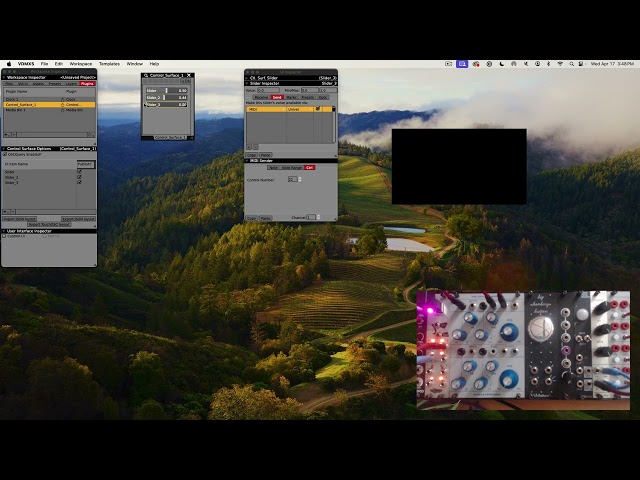
Task: Open the MIDI sender type dropdown
Action: [266, 109]
